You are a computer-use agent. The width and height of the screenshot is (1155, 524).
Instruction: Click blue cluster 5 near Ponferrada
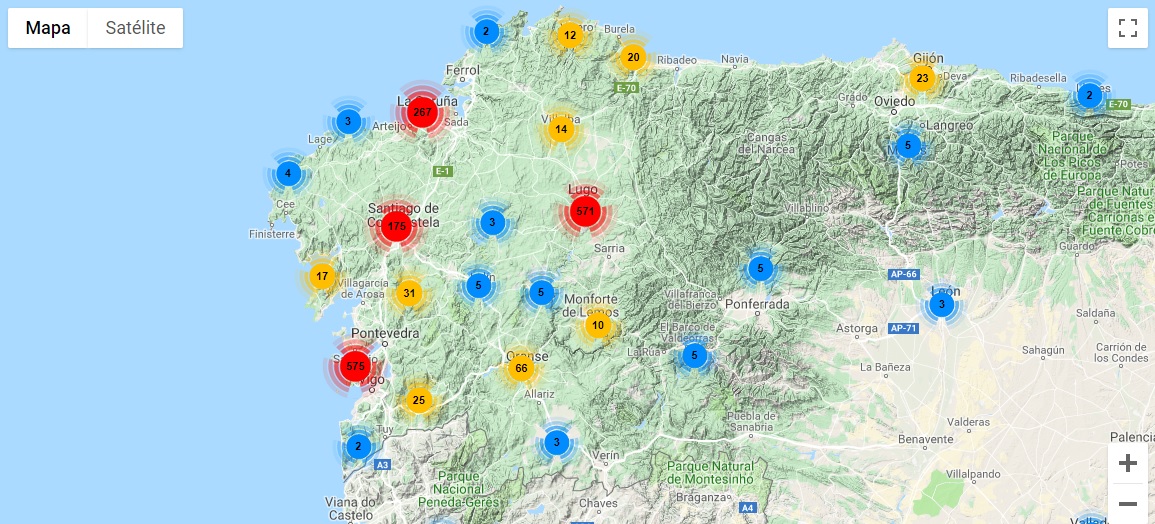click(x=760, y=268)
